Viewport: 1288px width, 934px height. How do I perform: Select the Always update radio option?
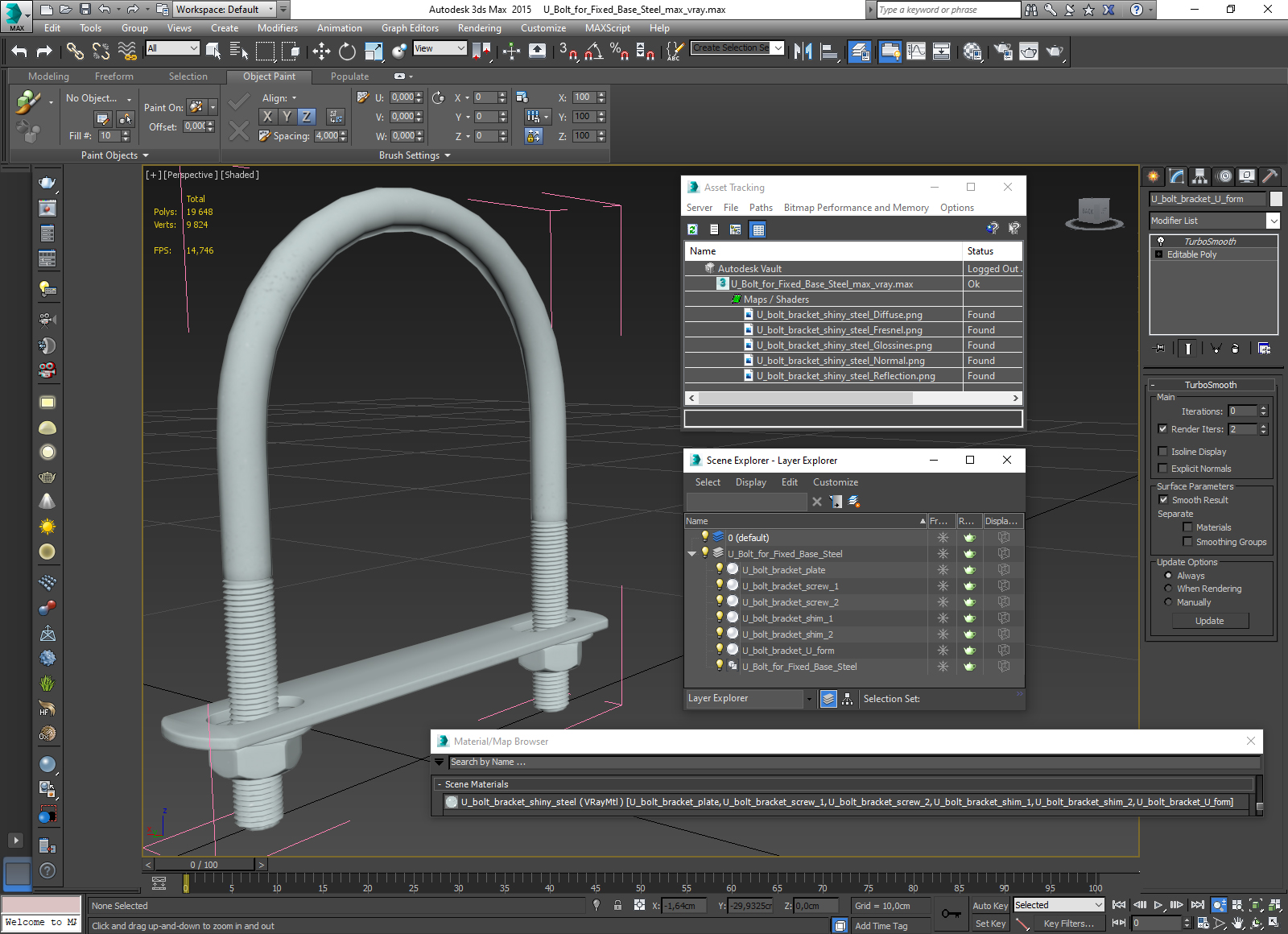coord(1168,576)
